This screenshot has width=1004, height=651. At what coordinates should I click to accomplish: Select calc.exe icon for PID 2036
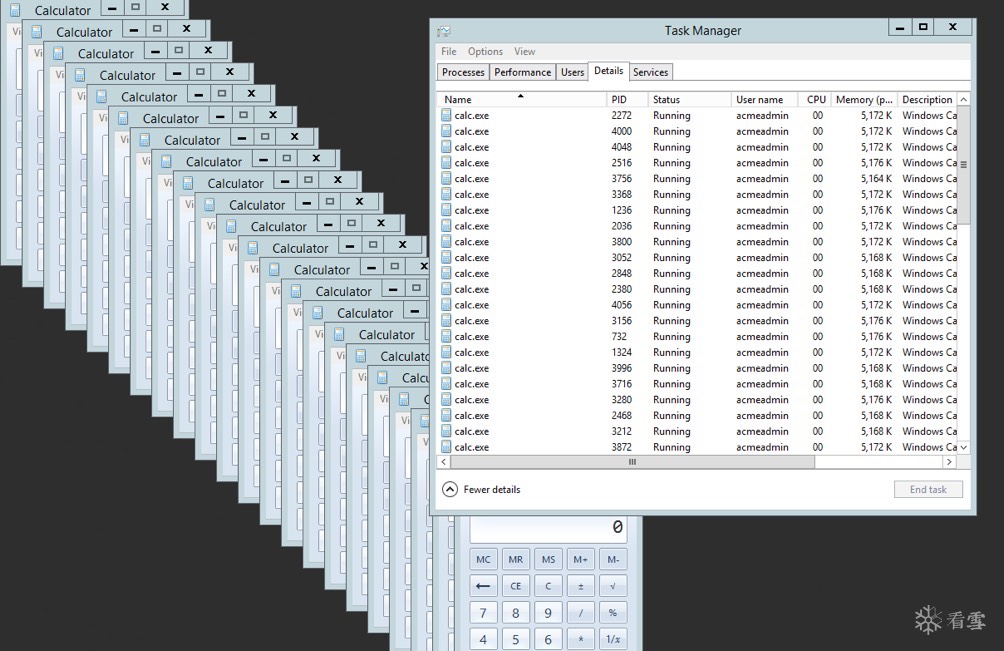coord(446,226)
